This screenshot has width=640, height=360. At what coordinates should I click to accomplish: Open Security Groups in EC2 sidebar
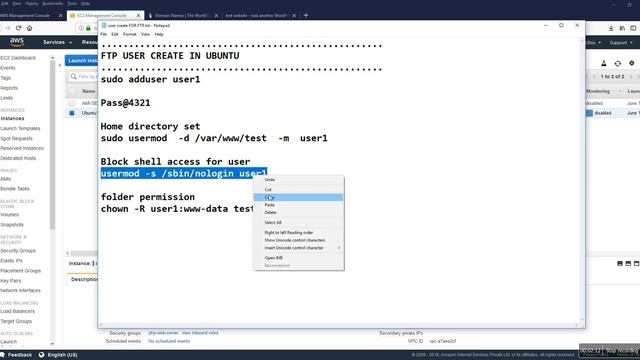point(18,251)
